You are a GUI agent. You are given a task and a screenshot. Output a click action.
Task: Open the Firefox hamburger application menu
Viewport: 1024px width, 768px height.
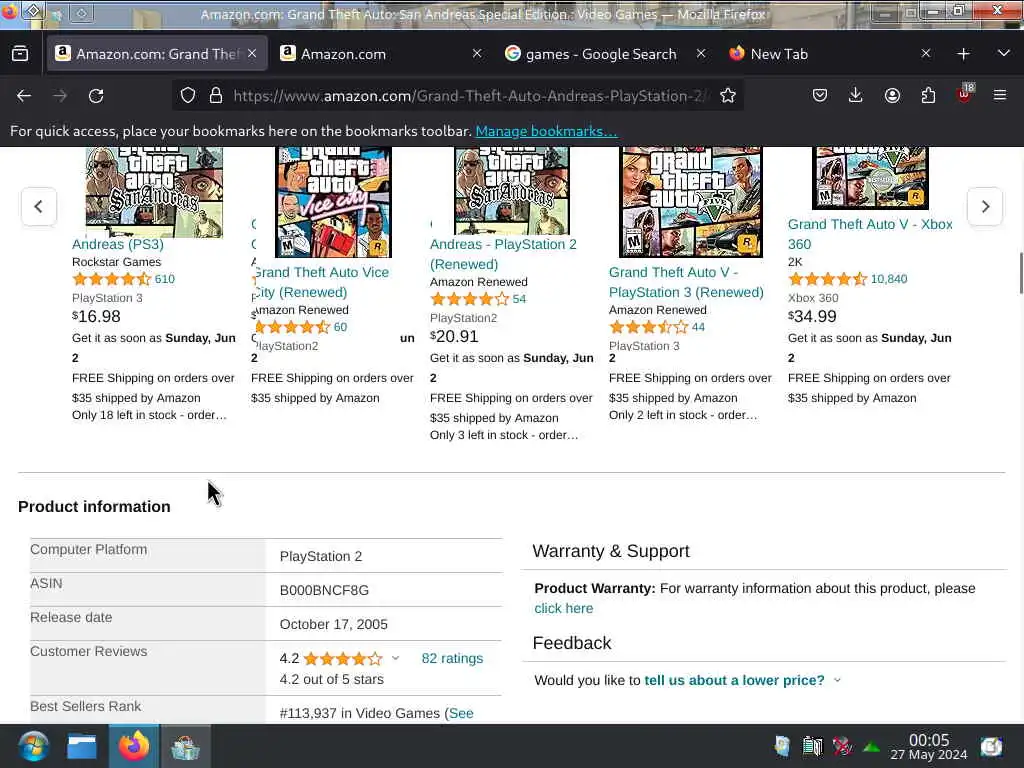[x=1000, y=96]
